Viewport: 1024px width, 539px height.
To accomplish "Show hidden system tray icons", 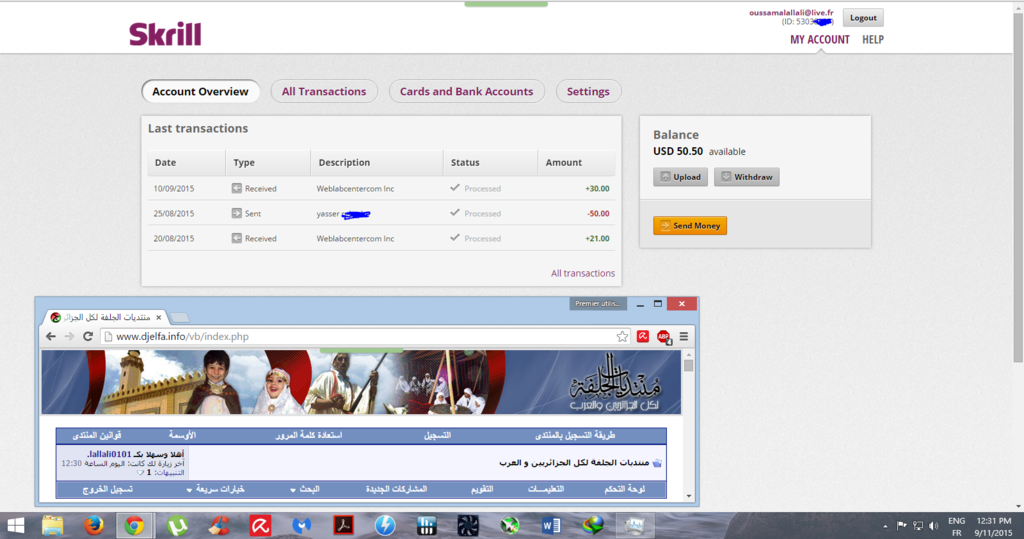I will 886,526.
